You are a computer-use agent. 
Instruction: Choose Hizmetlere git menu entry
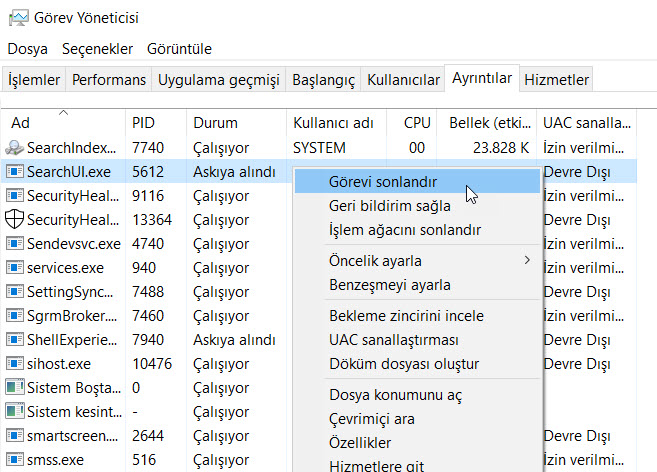click(x=417, y=464)
